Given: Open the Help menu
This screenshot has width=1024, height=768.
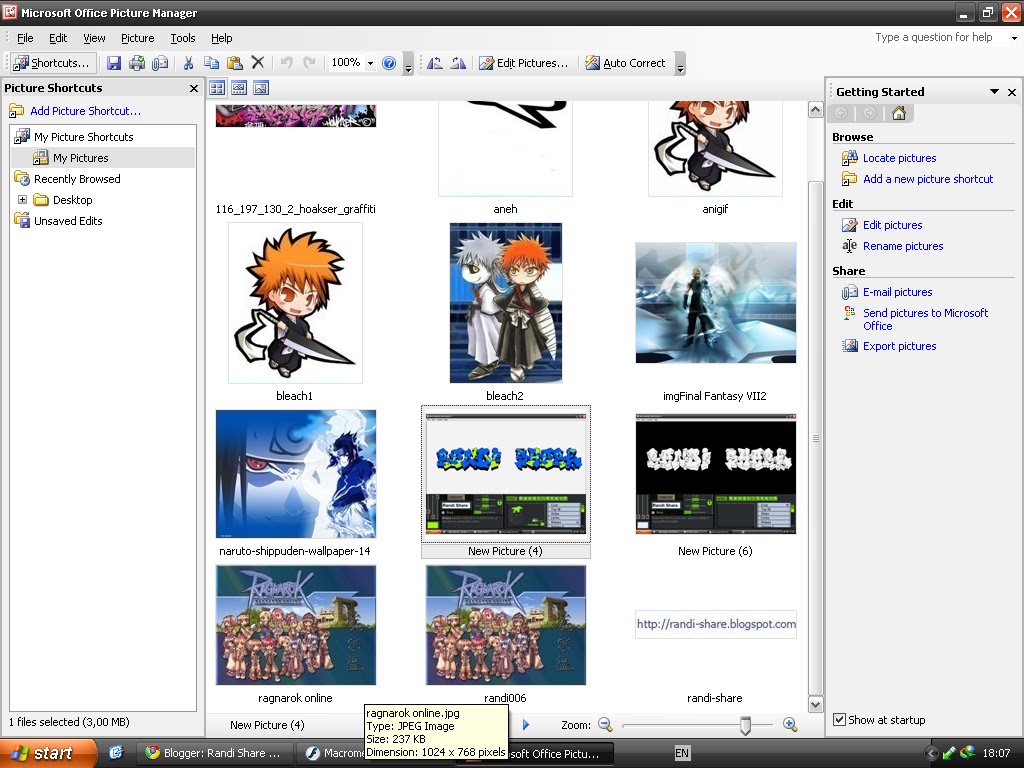Looking at the screenshot, I should point(221,38).
